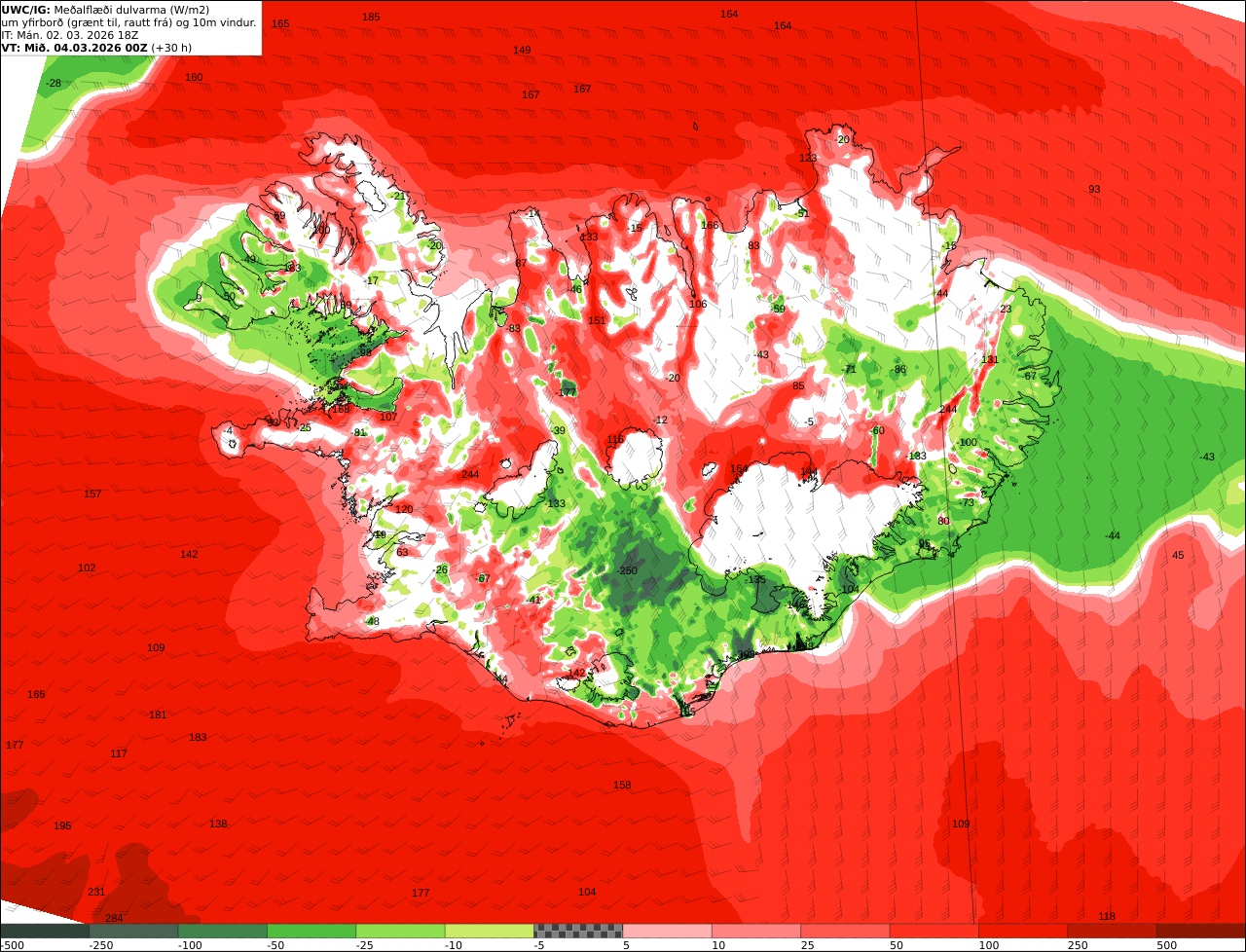
Task: Click the '73' flux value
Action: pos(969,502)
